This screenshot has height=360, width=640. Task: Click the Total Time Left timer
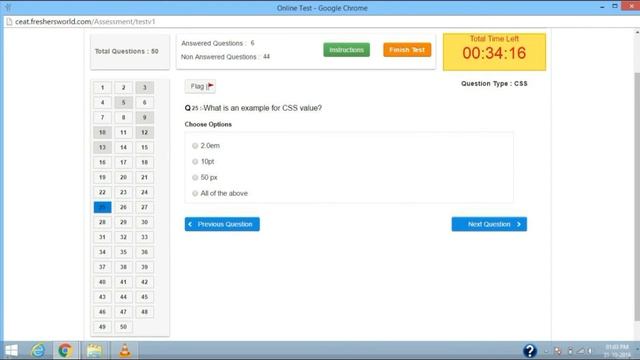click(494, 52)
